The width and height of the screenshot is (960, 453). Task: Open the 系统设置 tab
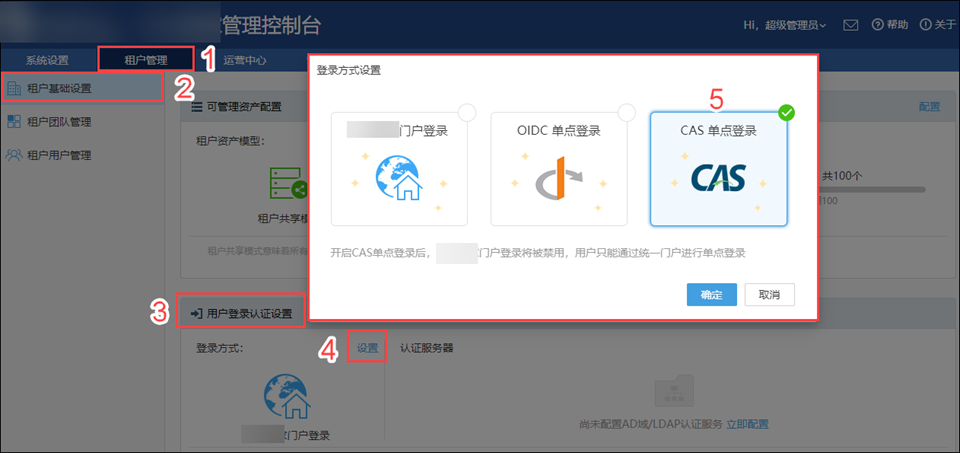(x=47, y=60)
